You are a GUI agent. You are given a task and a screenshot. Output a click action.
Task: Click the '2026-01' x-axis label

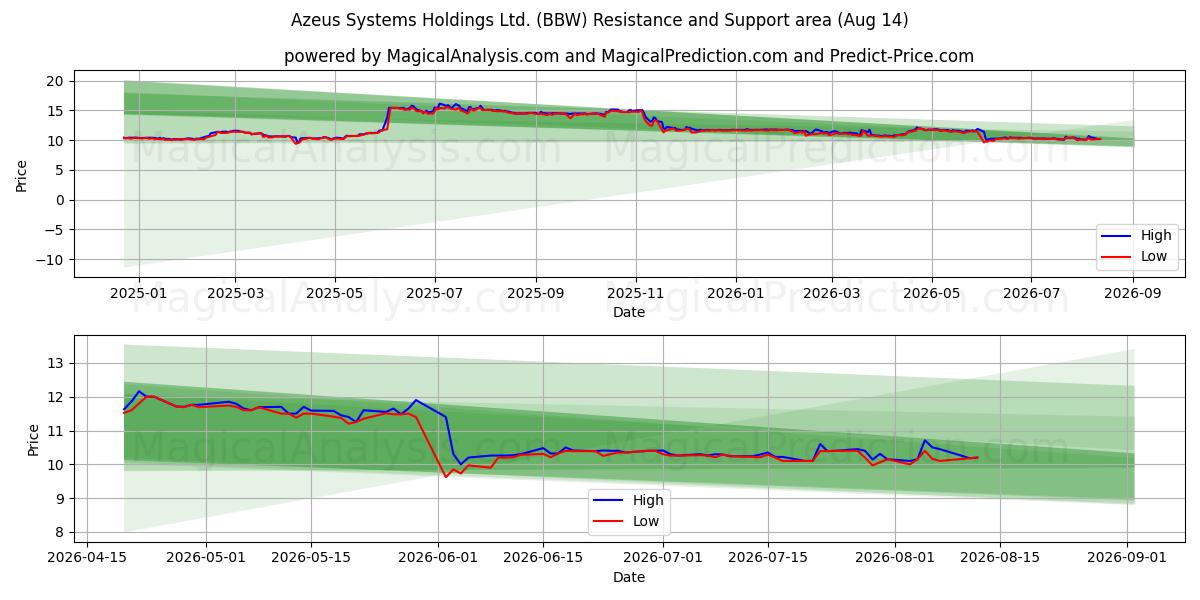(x=736, y=293)
